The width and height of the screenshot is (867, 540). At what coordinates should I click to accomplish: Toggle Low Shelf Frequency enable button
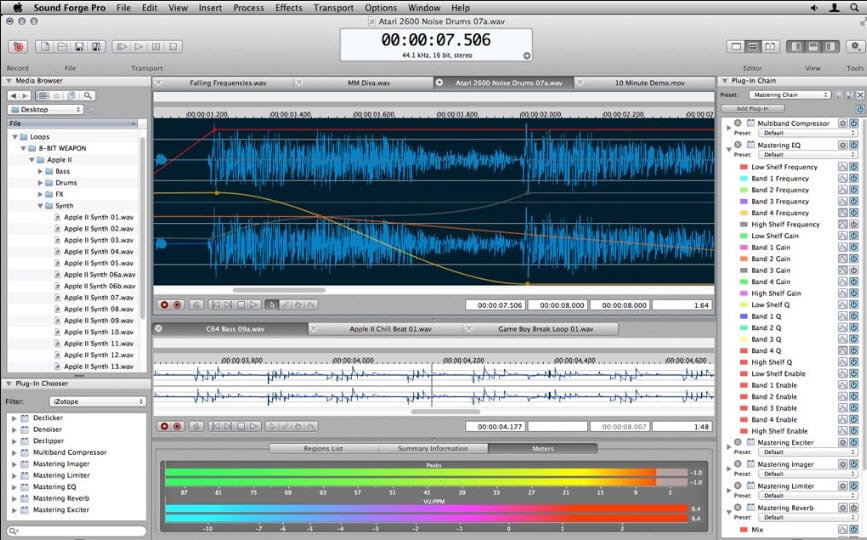[854, 167]
